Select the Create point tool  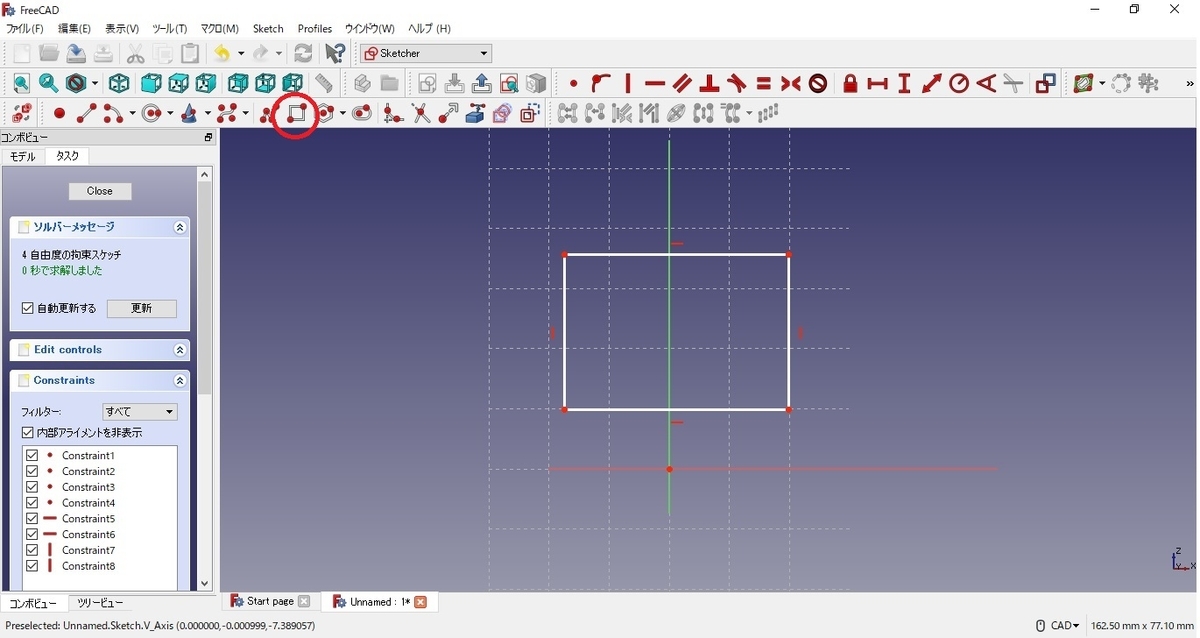pos(59,114)
